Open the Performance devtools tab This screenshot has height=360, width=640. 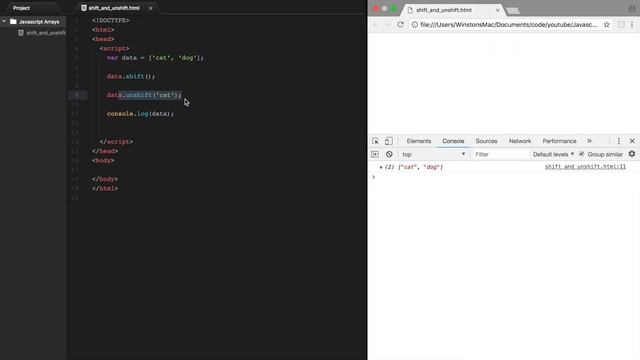tap(559, 141)
